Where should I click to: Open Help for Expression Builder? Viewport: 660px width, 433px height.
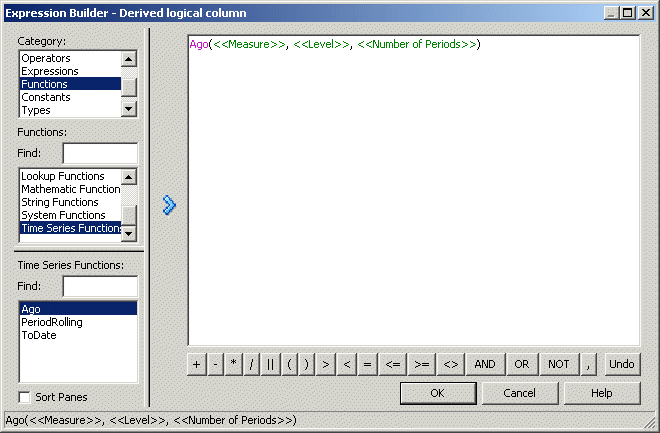coord(602,393)
